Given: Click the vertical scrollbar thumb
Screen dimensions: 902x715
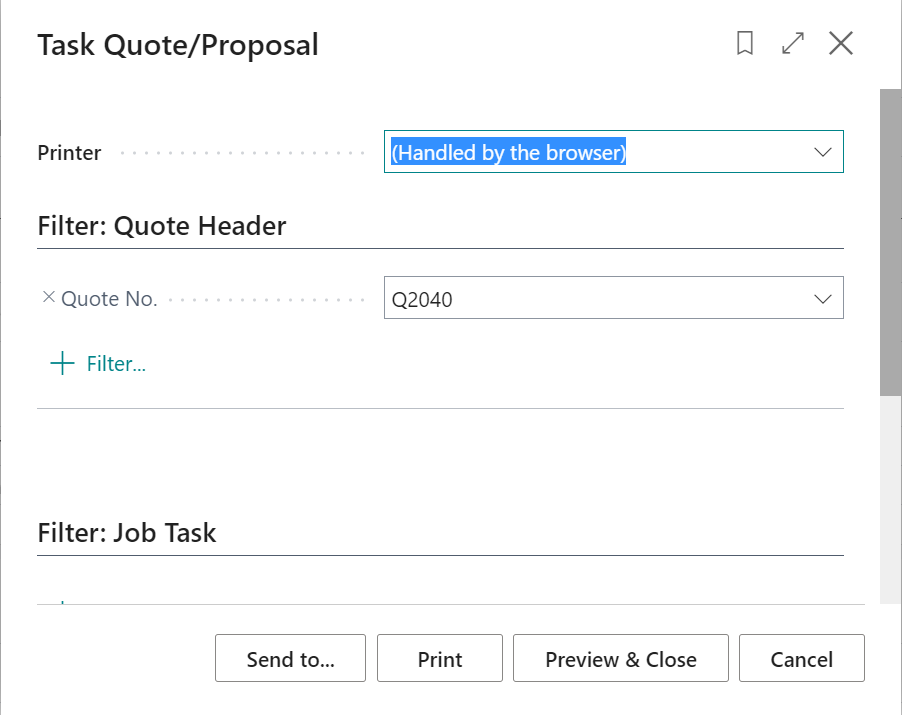Looking at the screenshot, I should click(890, 240).
